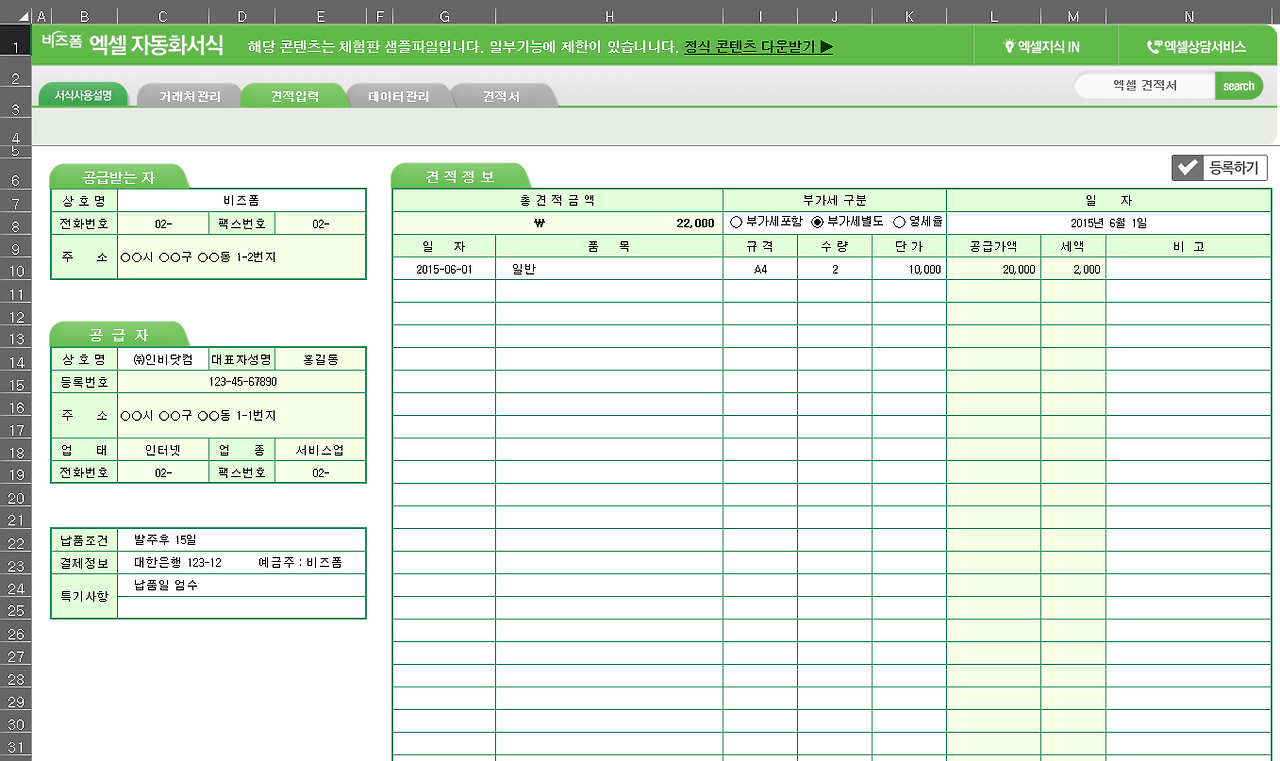Screen dimensions: 1280x761
Task: Click the supplier name cell ㈜인비닷컴
Action: click(x=163, y=359)
